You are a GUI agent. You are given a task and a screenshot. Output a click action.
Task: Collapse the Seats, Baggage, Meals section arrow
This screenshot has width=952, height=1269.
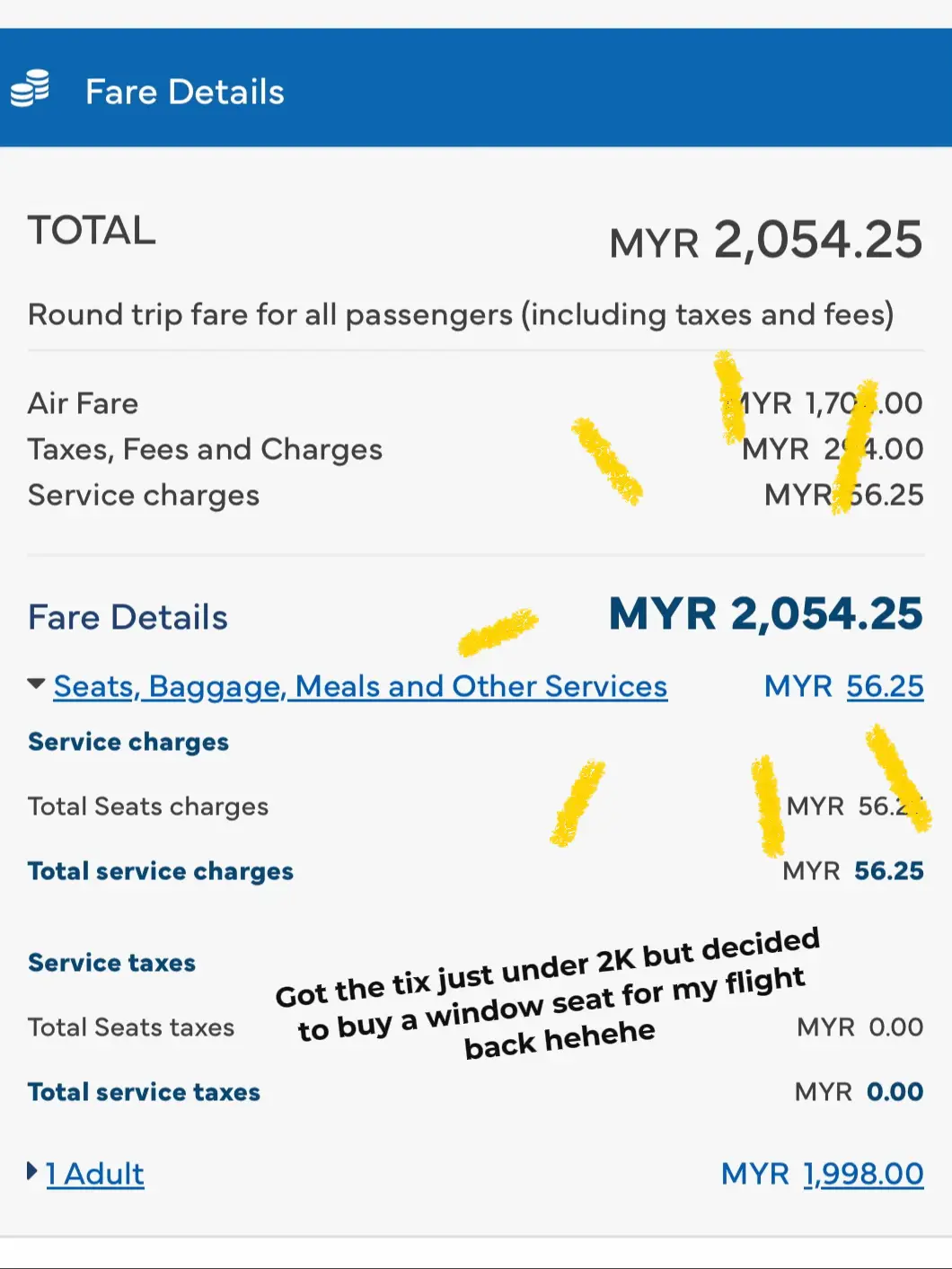[36, 684]
